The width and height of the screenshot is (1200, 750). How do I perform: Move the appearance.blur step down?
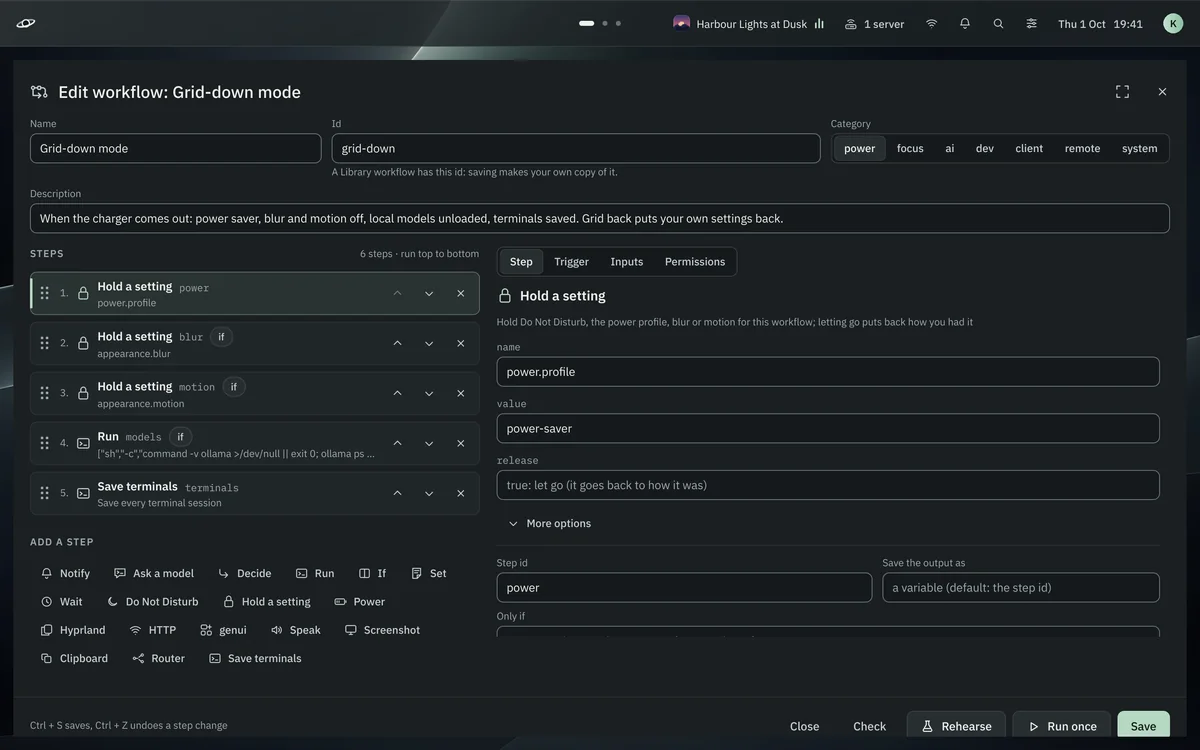(429, 343)
